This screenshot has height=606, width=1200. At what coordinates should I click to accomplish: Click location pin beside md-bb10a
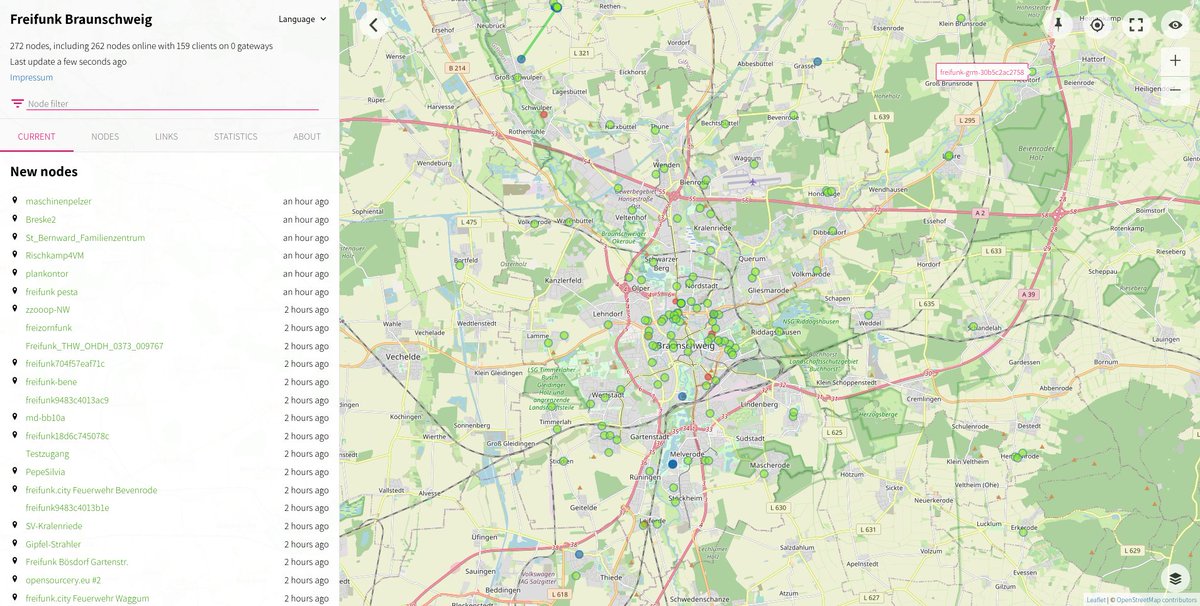(x=15, y=416)
